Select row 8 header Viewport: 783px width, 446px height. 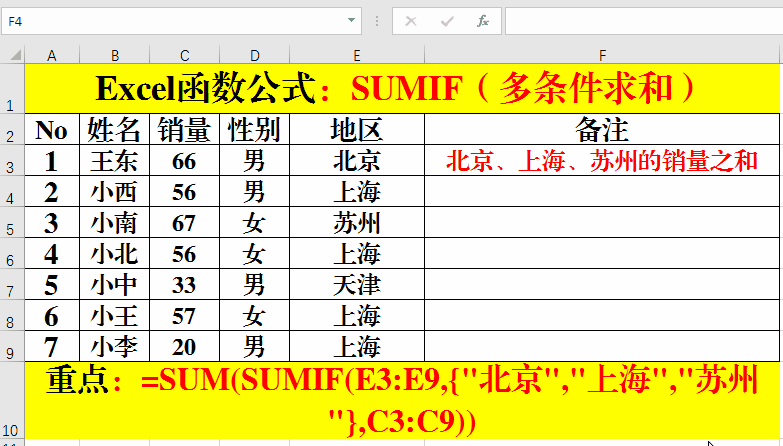12,315
